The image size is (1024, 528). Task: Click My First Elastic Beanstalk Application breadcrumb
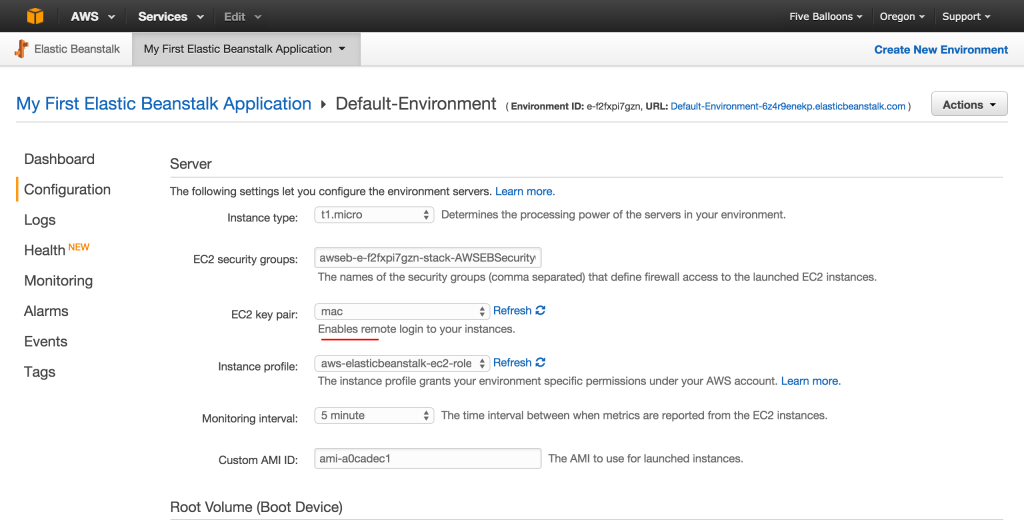[x=164, y=104]
